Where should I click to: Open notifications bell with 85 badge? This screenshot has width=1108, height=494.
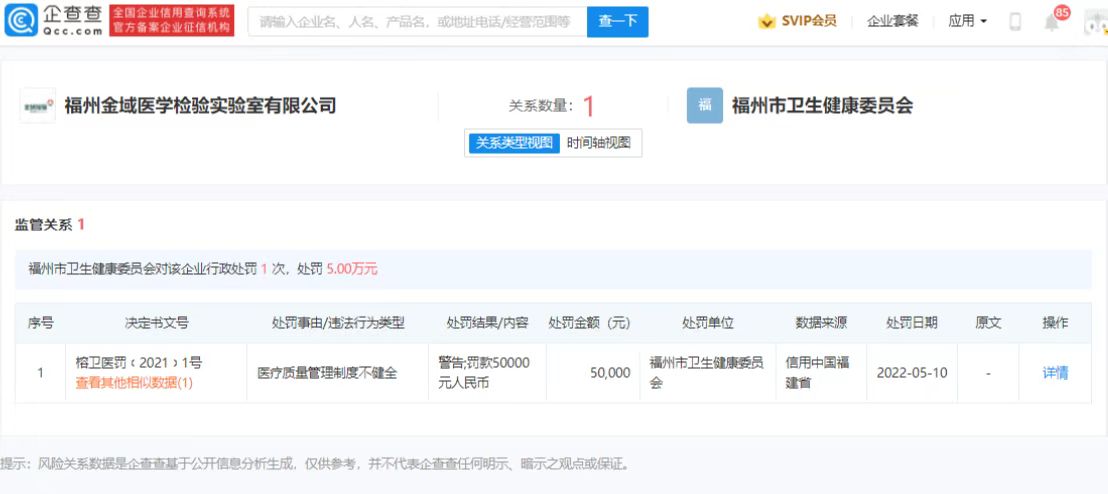pyautogui.click(x=1051, y=23)
